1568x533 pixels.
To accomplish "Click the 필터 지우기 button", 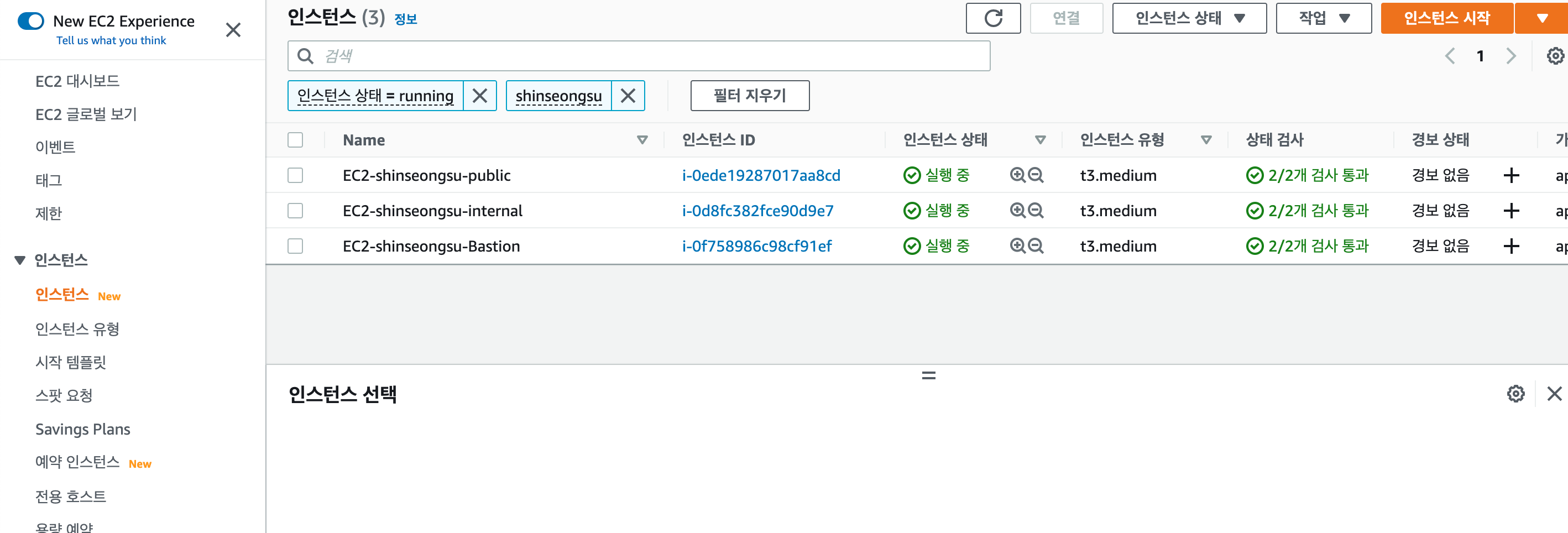I will (749, 96).
